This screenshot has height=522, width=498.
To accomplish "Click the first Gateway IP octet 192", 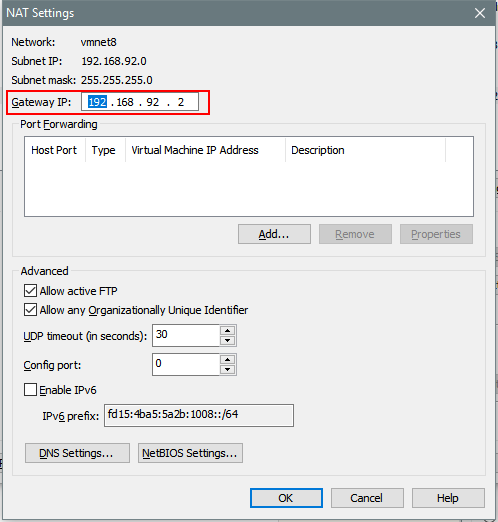I will click(x=97, y=102).
